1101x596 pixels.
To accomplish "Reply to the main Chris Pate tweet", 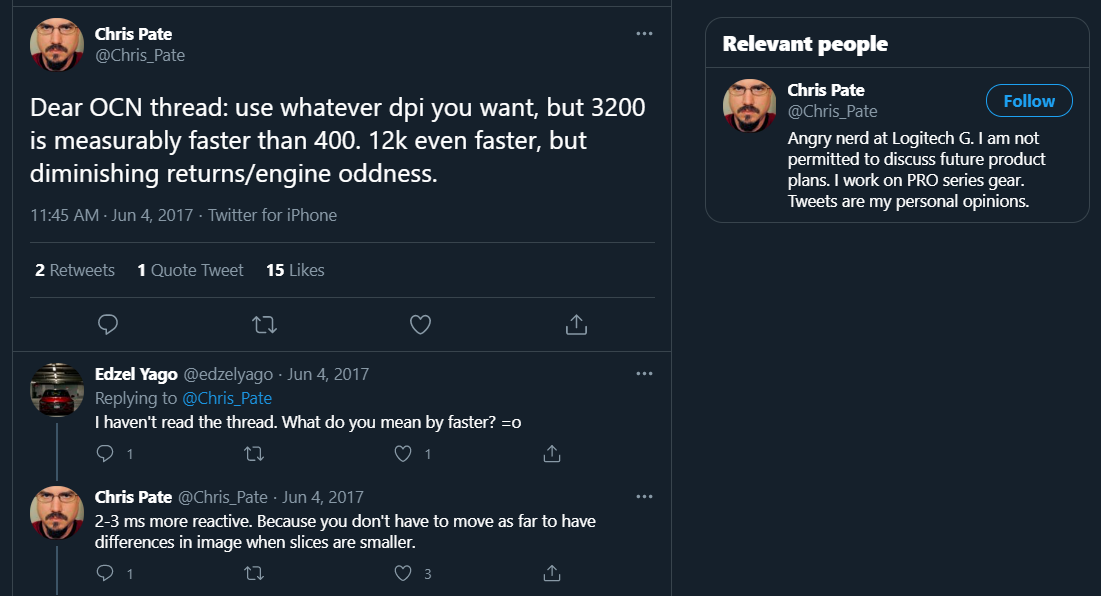I will coord(109,324).
